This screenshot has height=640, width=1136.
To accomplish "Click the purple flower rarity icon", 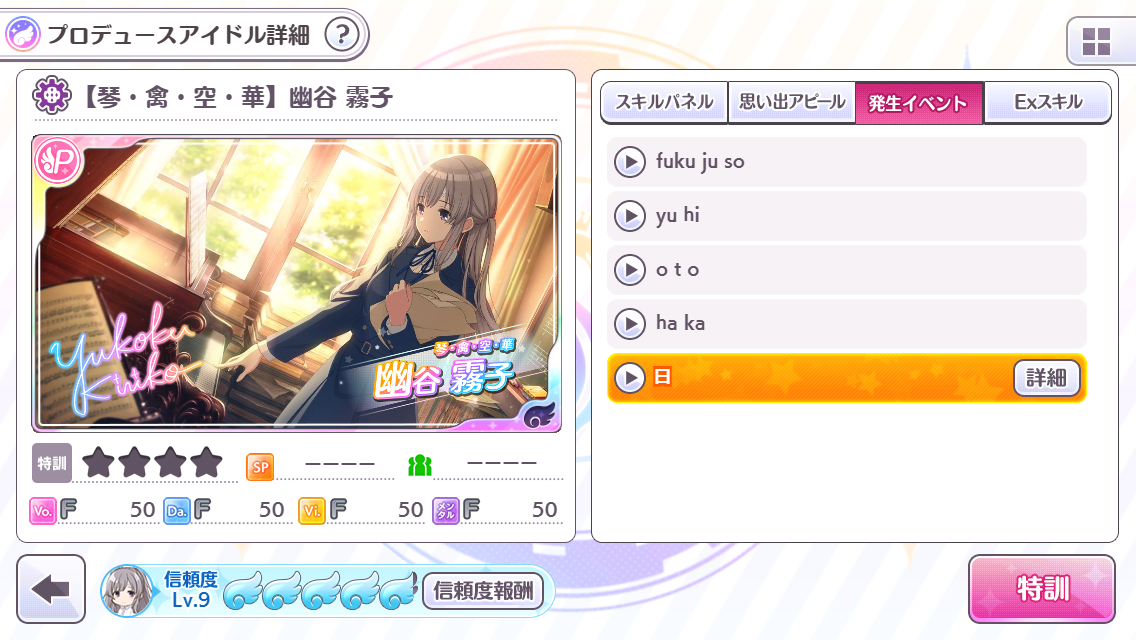I will tap(51, 96).
